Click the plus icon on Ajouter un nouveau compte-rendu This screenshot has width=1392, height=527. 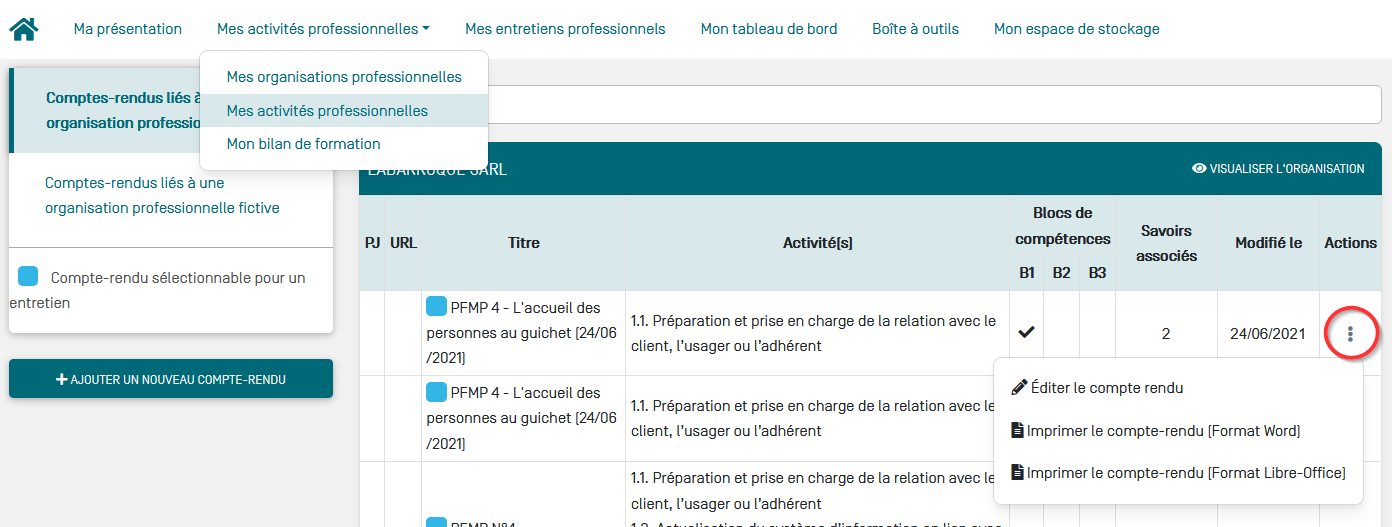(x=62, y=379)
